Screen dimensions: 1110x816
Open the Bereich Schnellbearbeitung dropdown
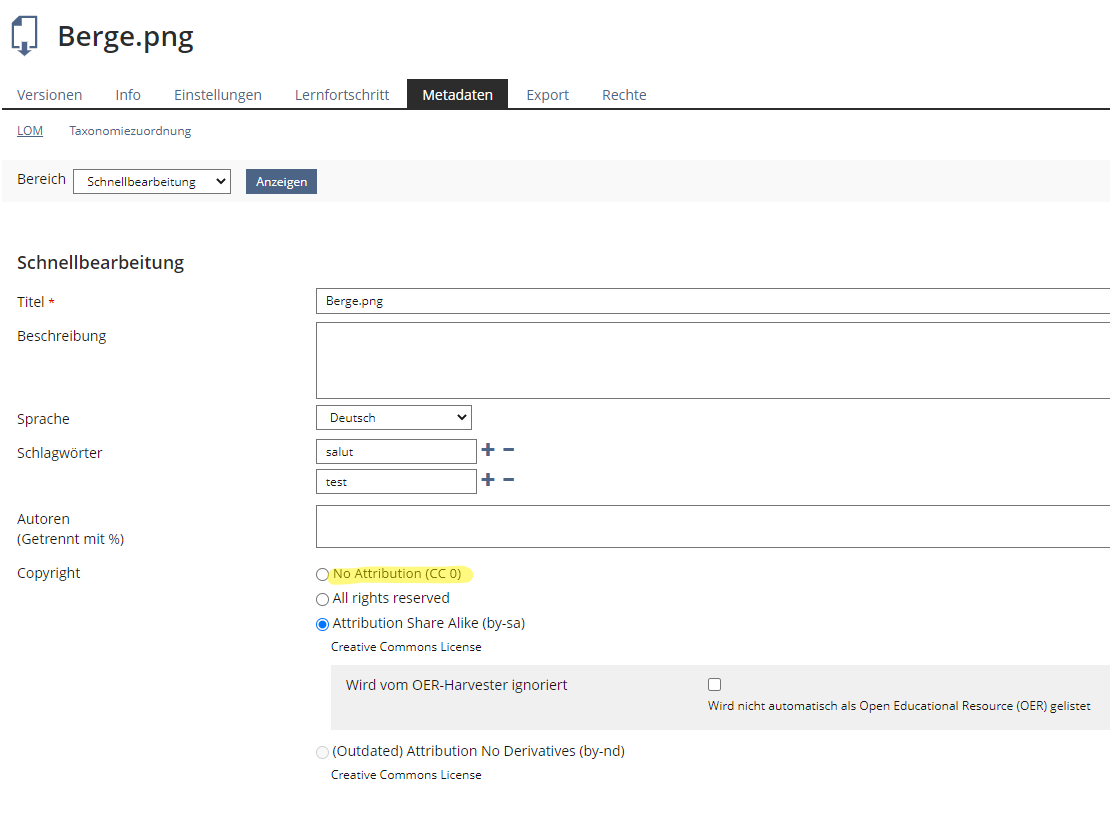152,182
